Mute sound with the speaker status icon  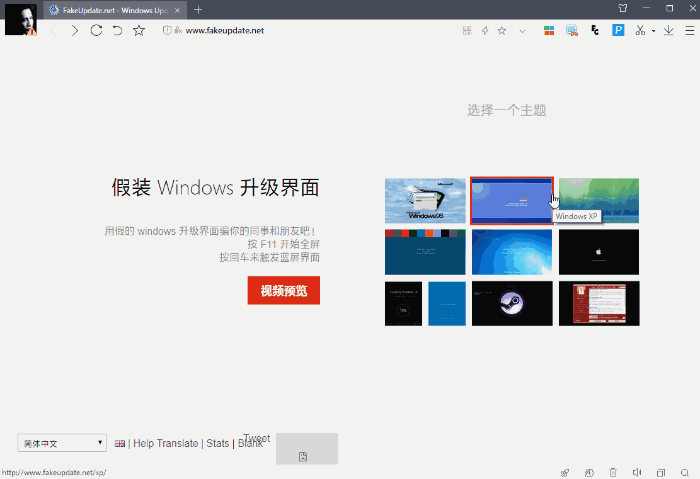tap(637, 472)
